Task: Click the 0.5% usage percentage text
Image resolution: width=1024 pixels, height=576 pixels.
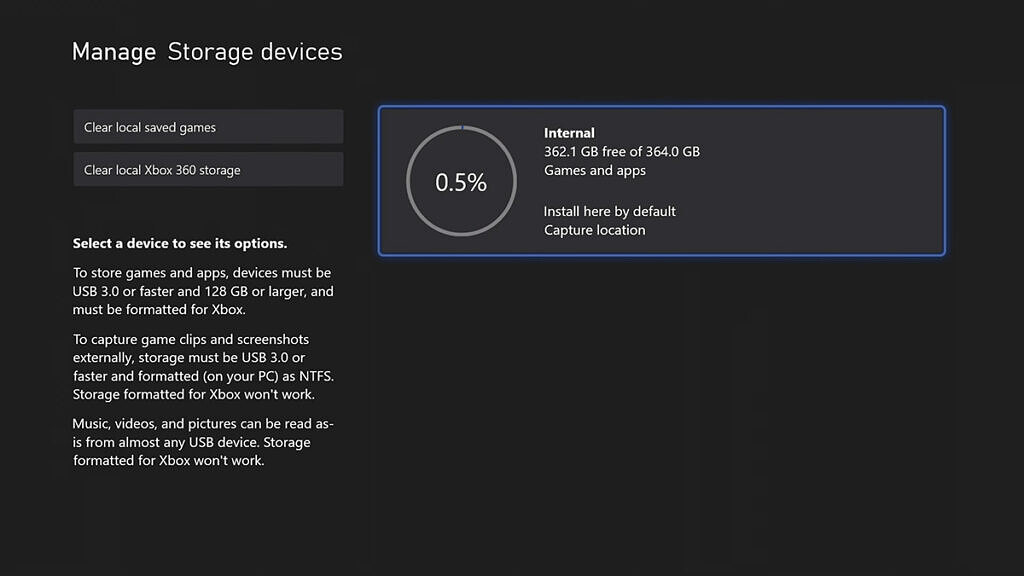Action: (461, 182)
